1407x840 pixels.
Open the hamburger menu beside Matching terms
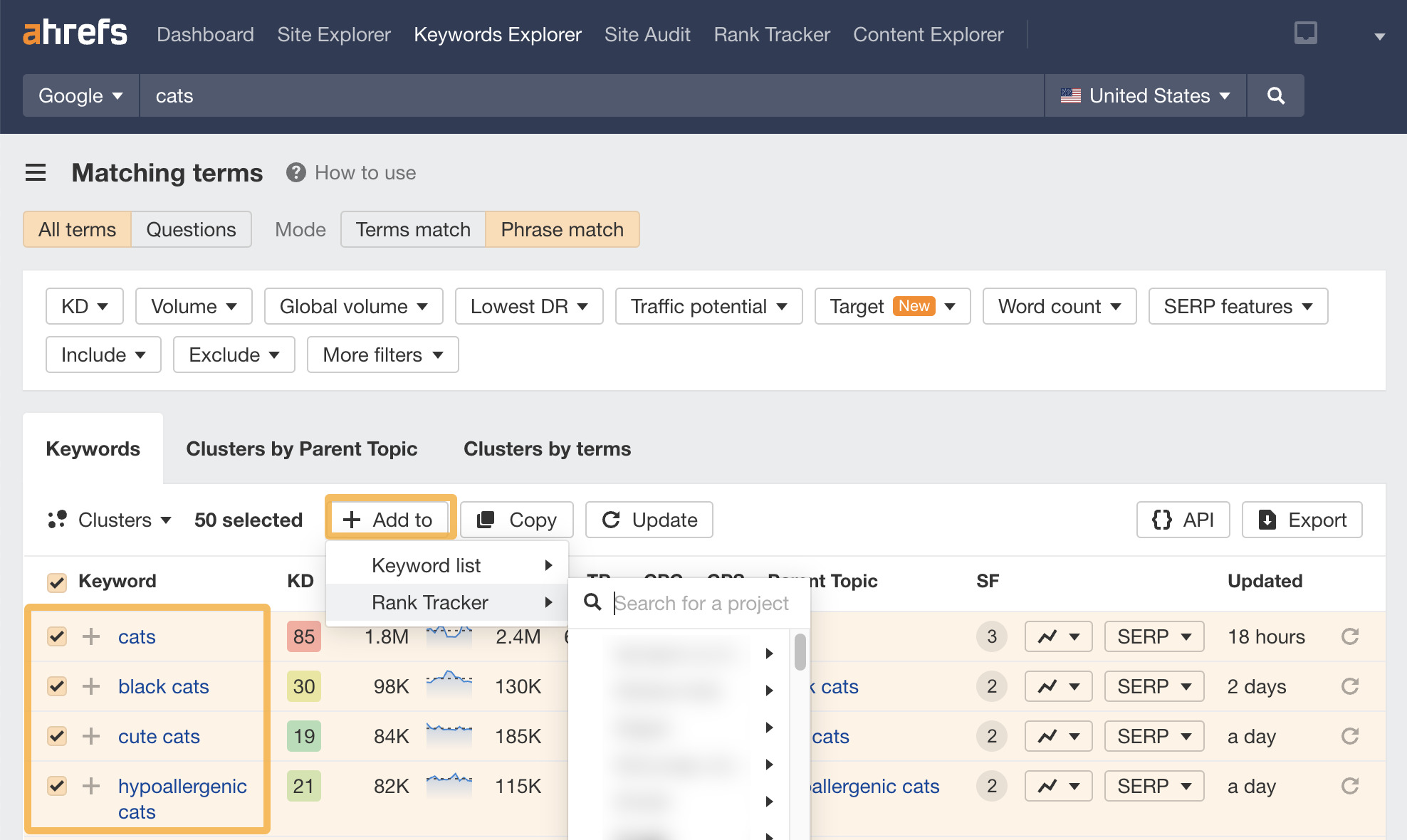tap(36, 172)
